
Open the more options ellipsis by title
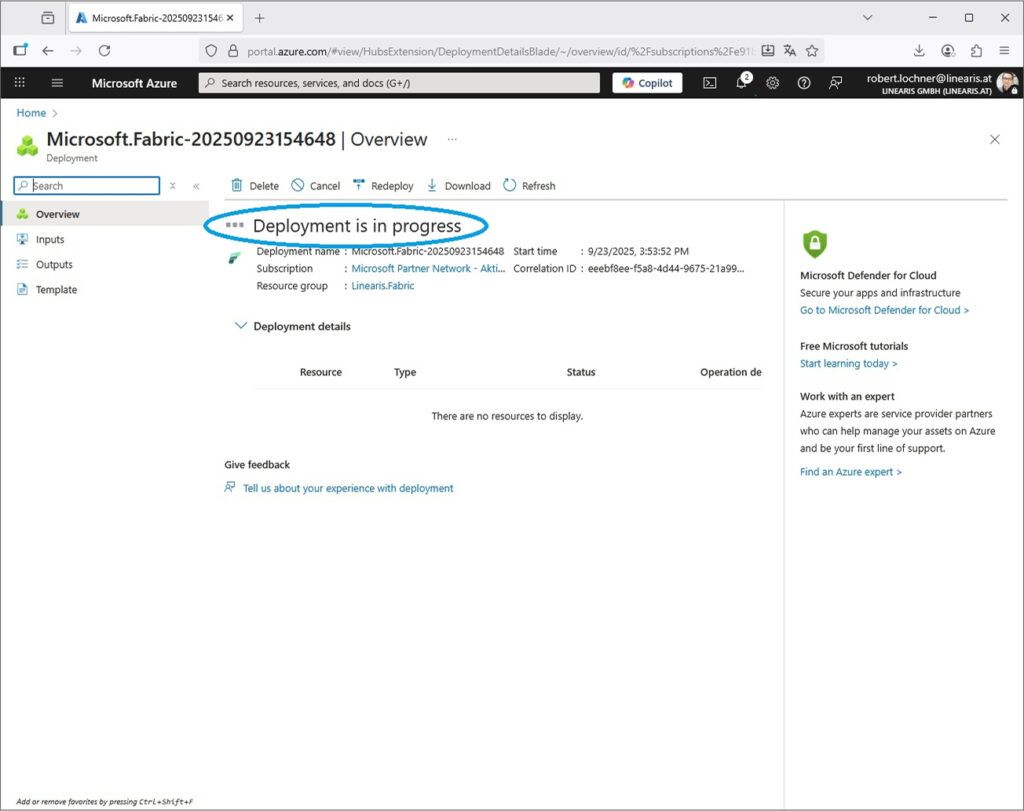[452, 139]
